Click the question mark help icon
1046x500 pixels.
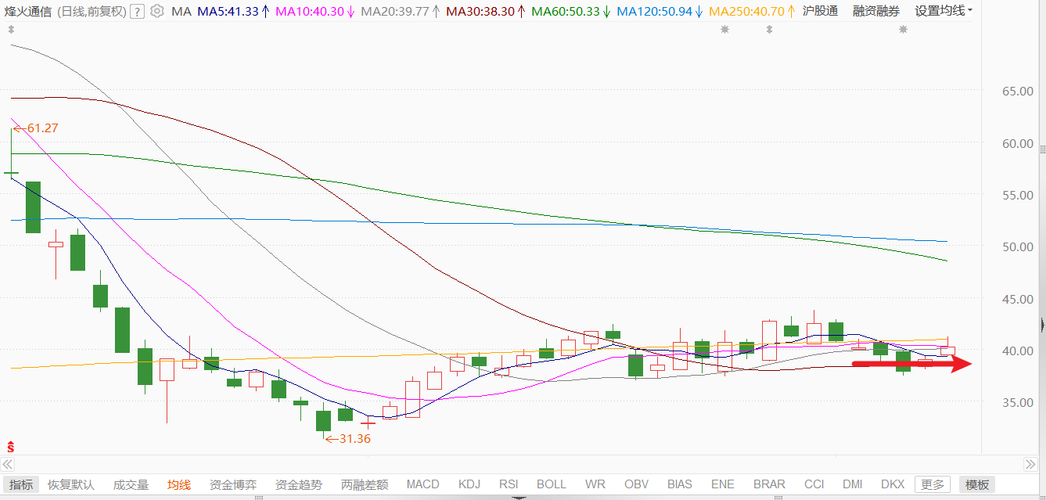click(x=137, y=11)
